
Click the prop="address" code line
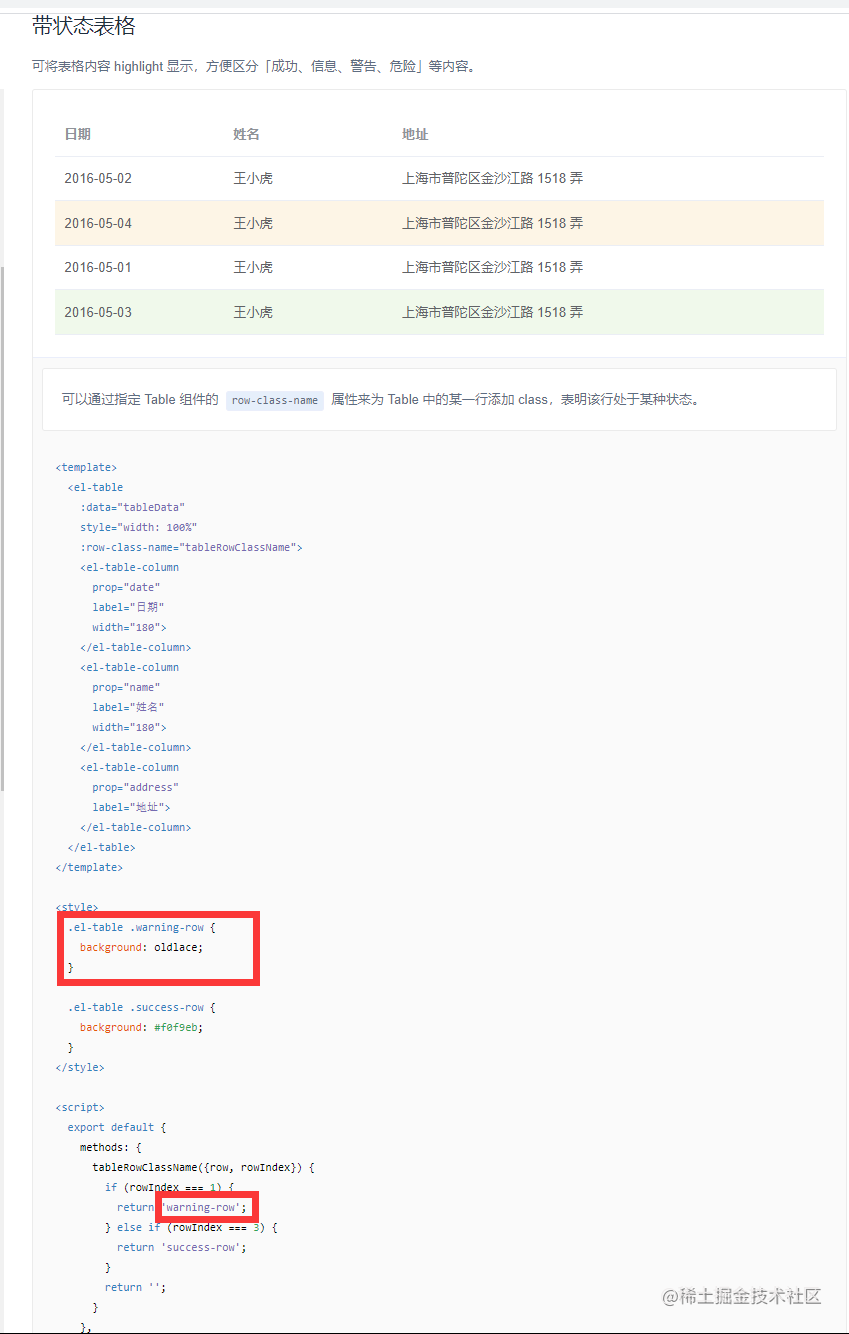[x=136, y=787]
